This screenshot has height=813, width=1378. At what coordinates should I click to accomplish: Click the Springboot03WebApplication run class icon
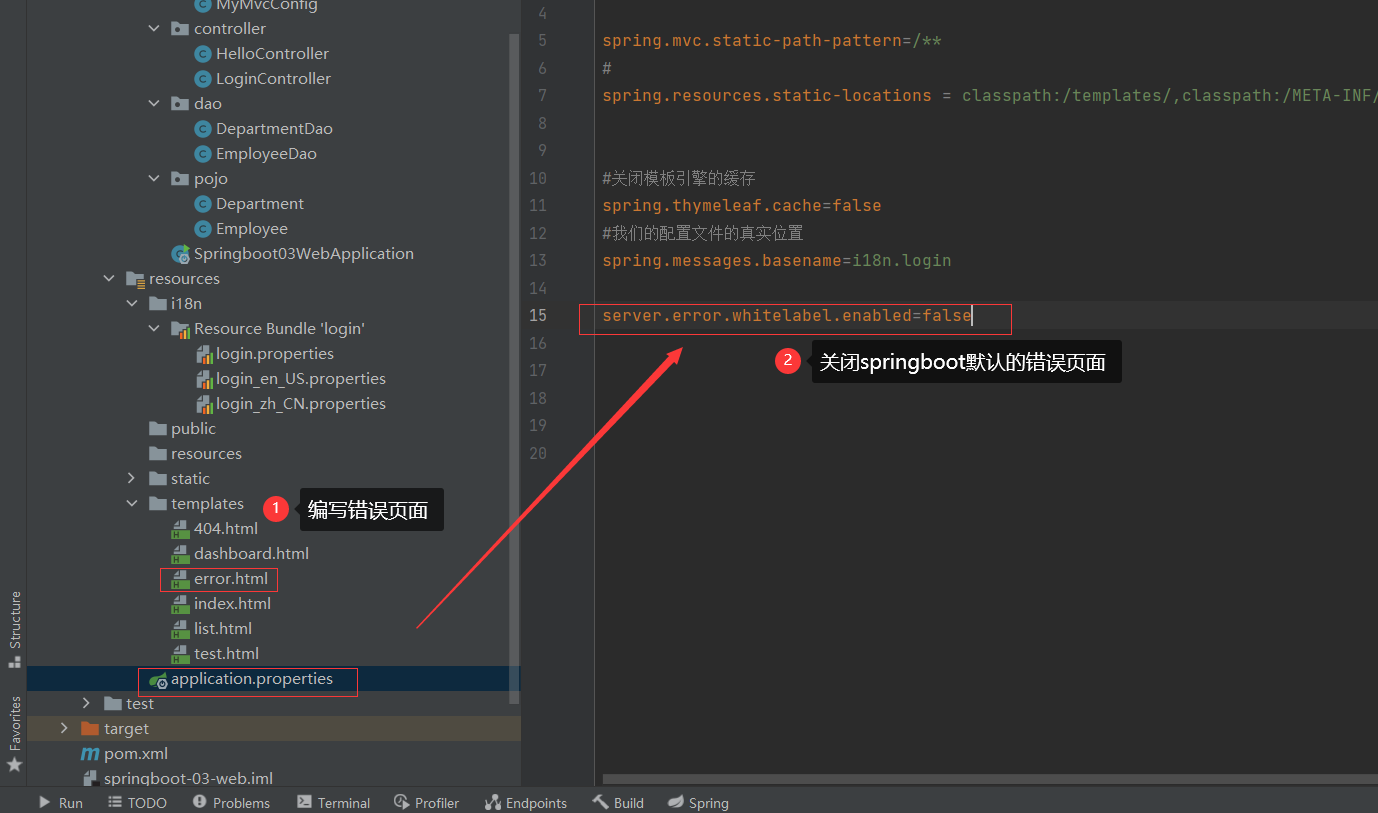[181, 254]
